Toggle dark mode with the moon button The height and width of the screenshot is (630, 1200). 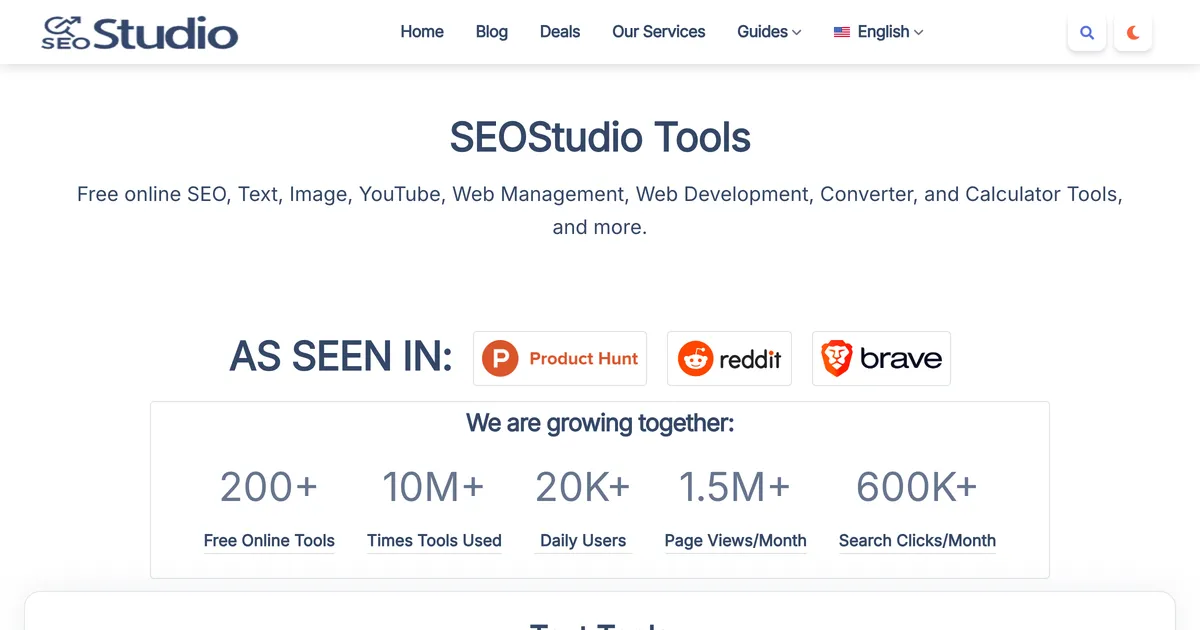[x=1133, y=31]
